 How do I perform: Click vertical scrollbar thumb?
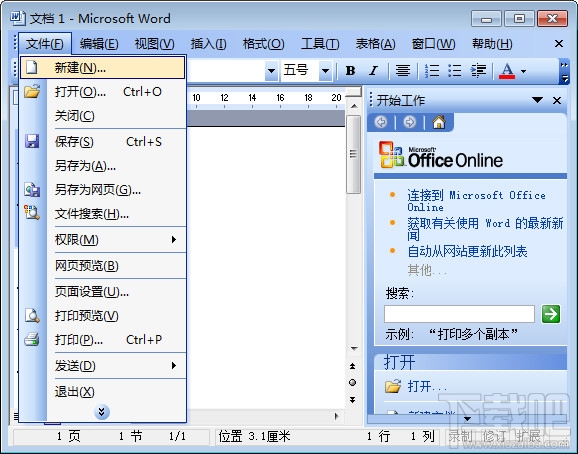[354, 154]
